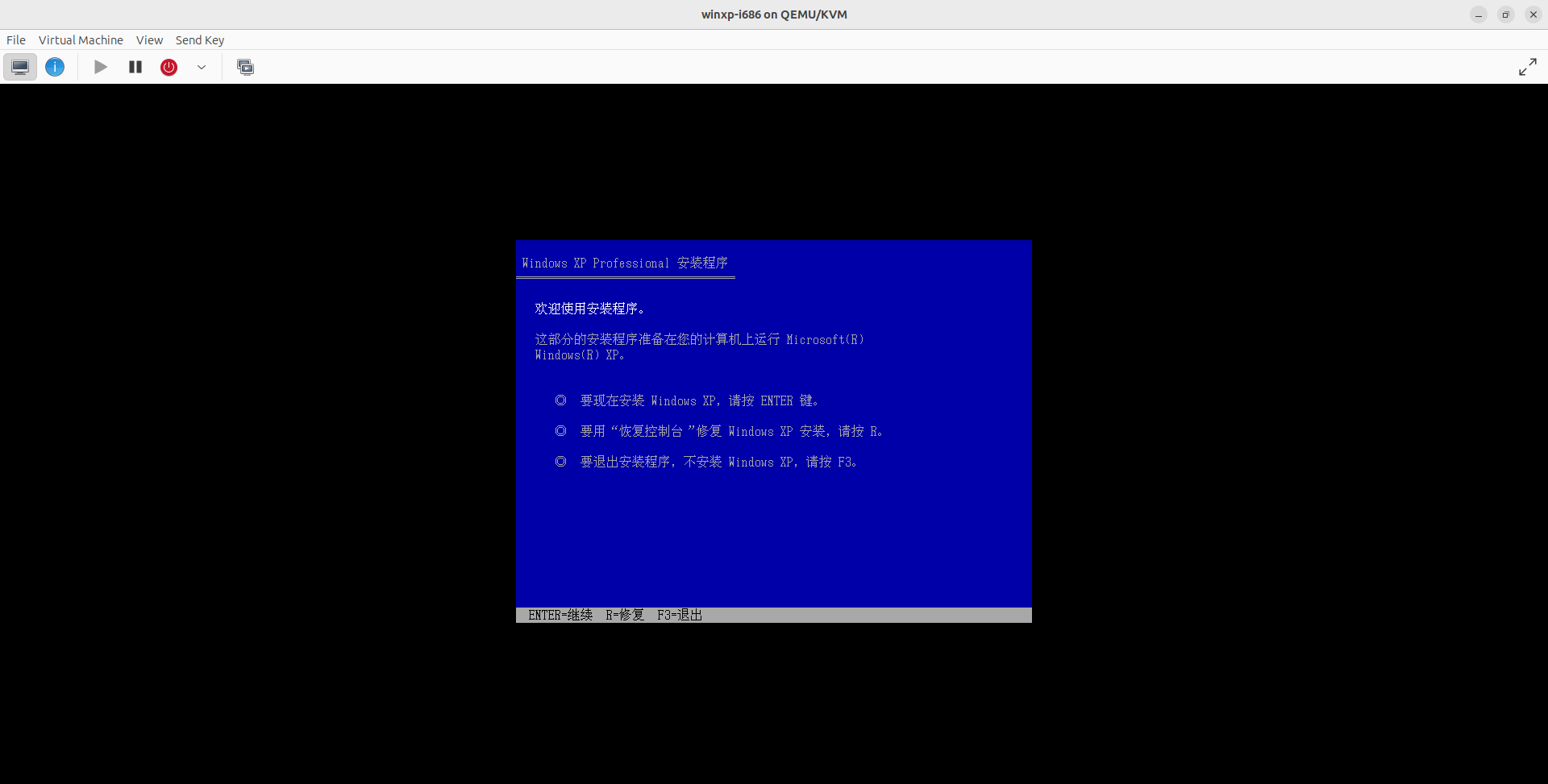Open the Virtual Machine menu
This screenshot has height=784, width=1548.
tap(81, 40)
